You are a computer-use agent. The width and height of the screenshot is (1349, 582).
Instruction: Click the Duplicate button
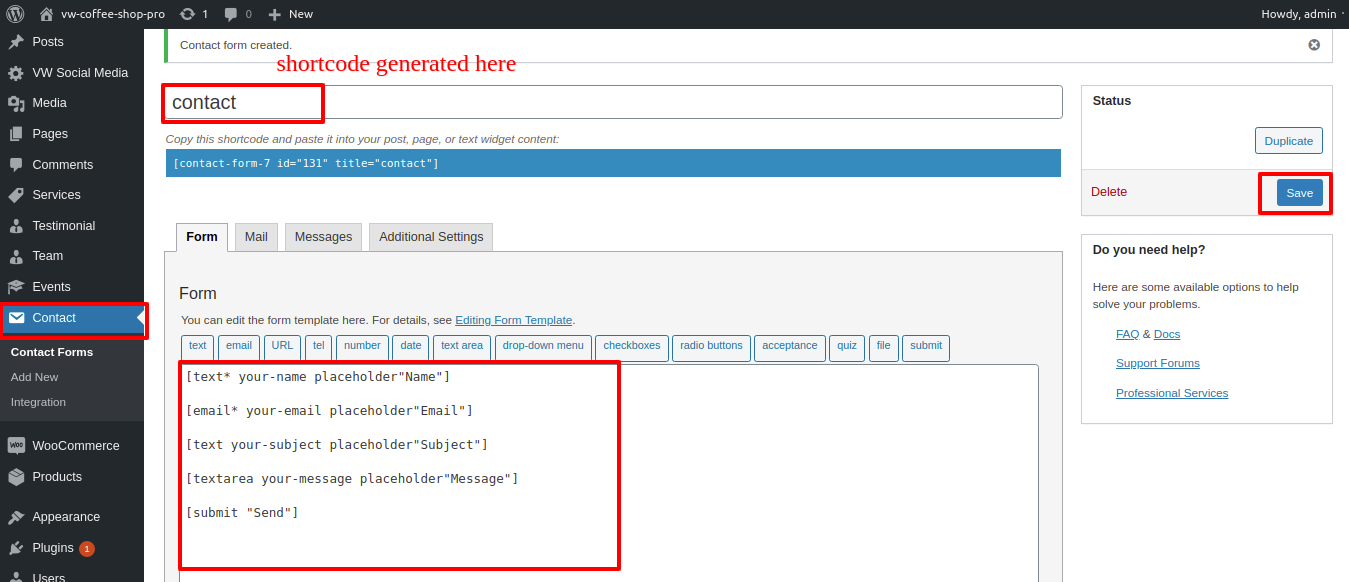(x=1288, y=141)
